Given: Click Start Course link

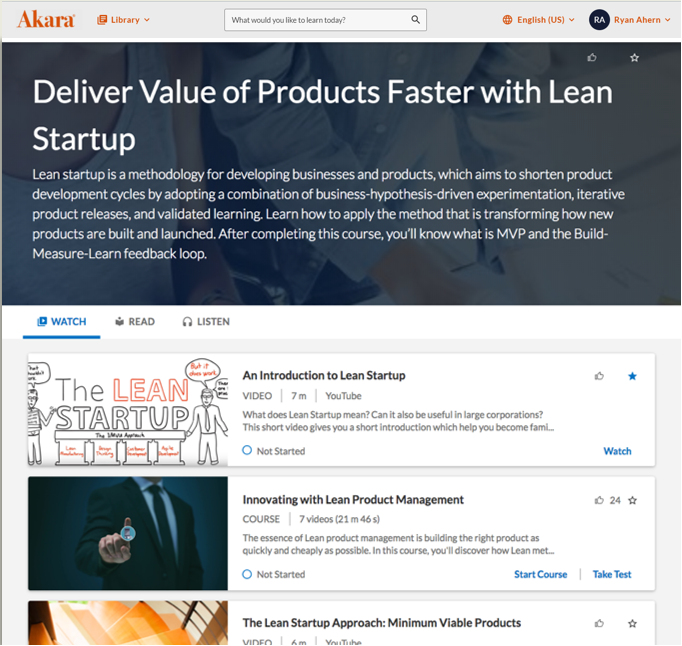Looking at the screenshot, I should coord(541,574).
